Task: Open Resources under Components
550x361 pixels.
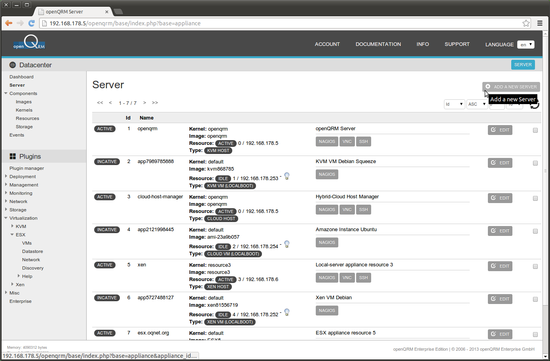Action: click(x=27, y=118)
